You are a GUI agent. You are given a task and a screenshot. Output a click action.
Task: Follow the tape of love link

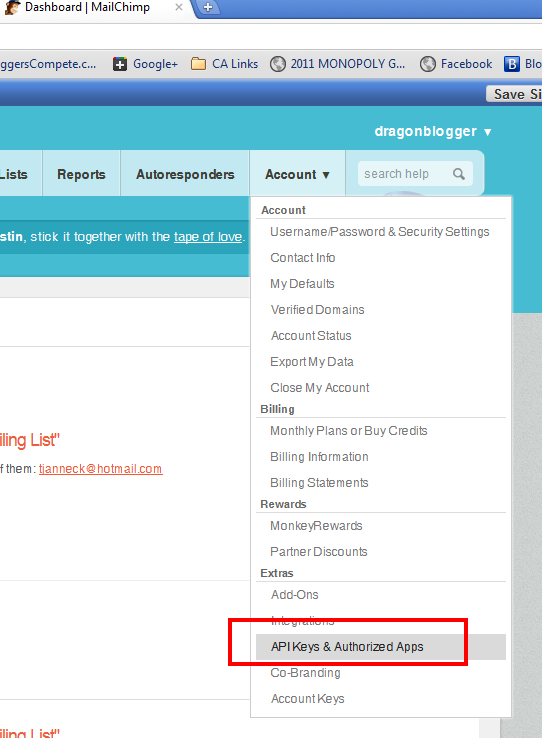click(x=208, y=237)
